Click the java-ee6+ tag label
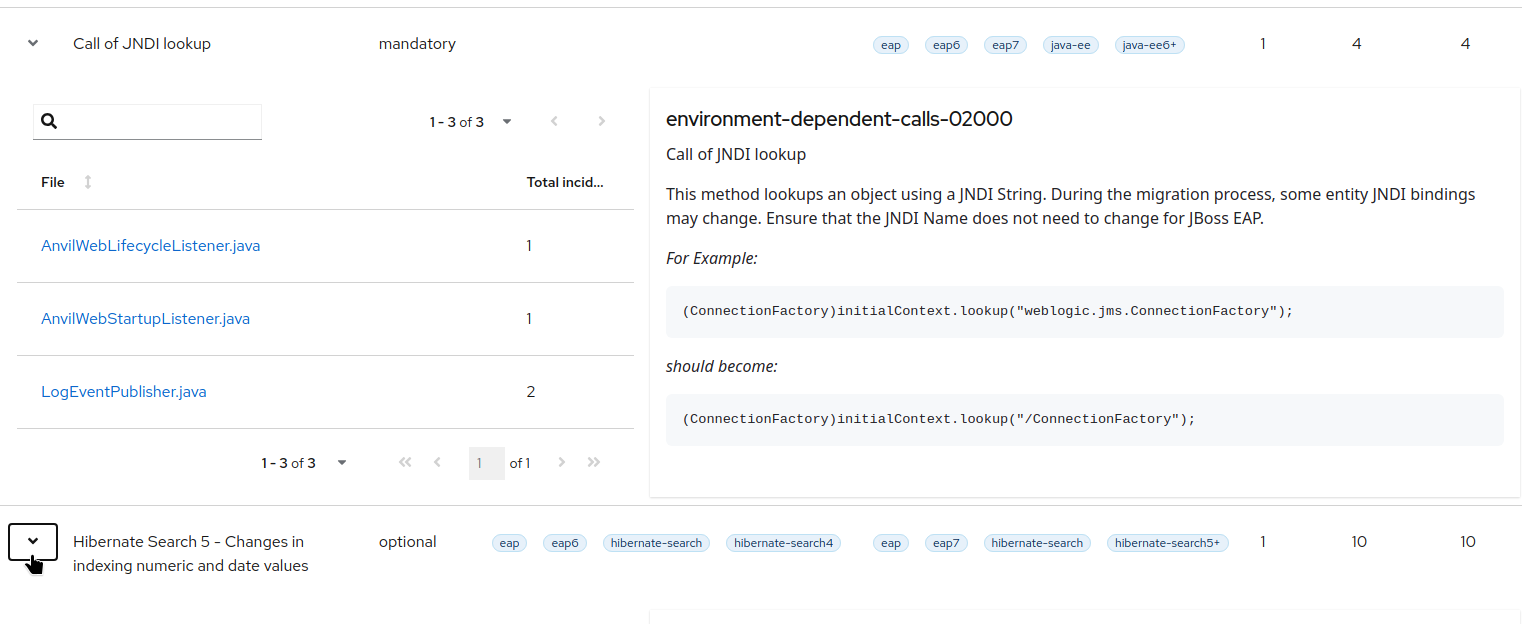The width and height of the screenshot is (1522, 624). point(1149,45)
